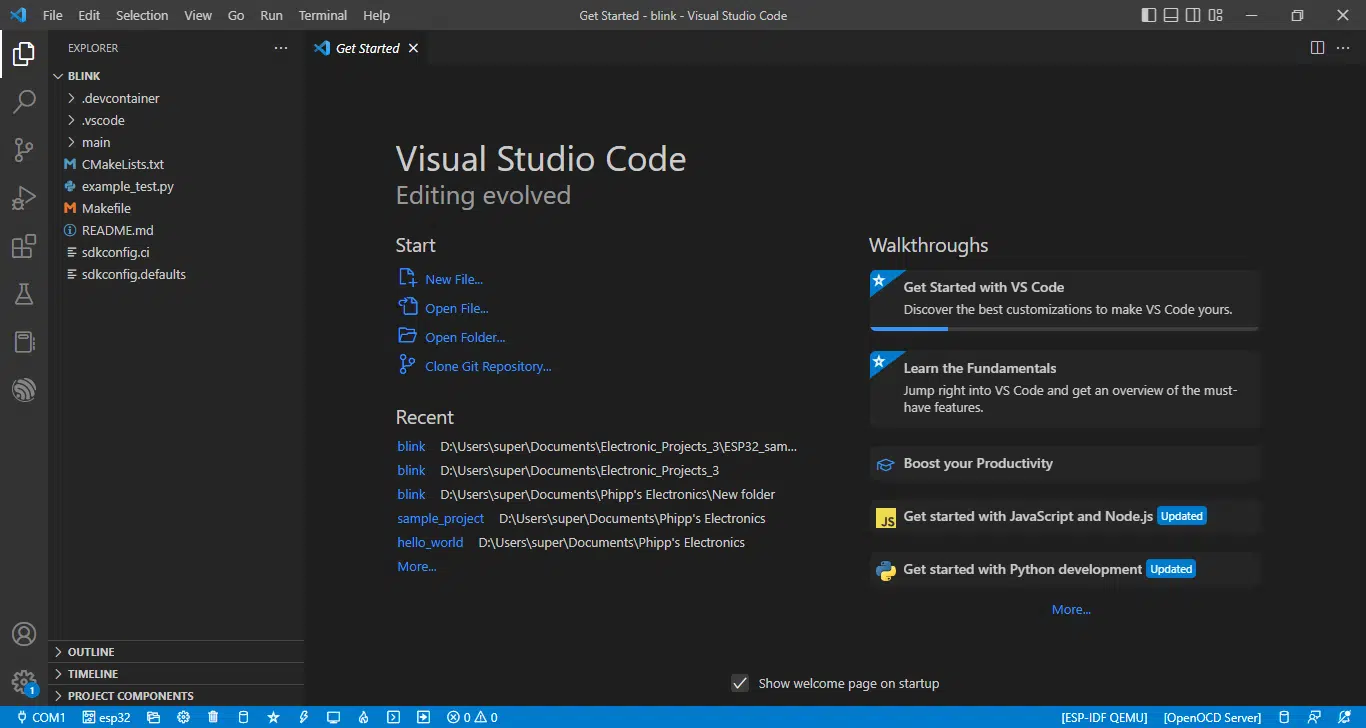Open the Run and Debug view icon
The width and height of the screenshot is (1366, 728).
pos(24,198)
